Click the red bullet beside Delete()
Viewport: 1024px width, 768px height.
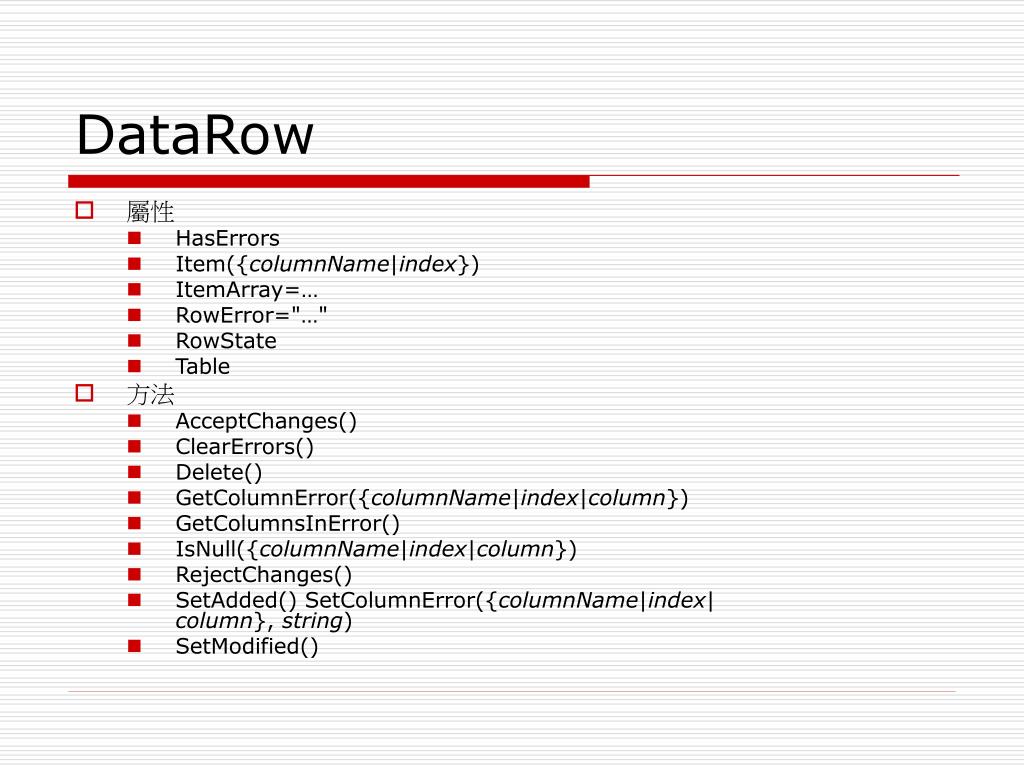coord(135,472)
